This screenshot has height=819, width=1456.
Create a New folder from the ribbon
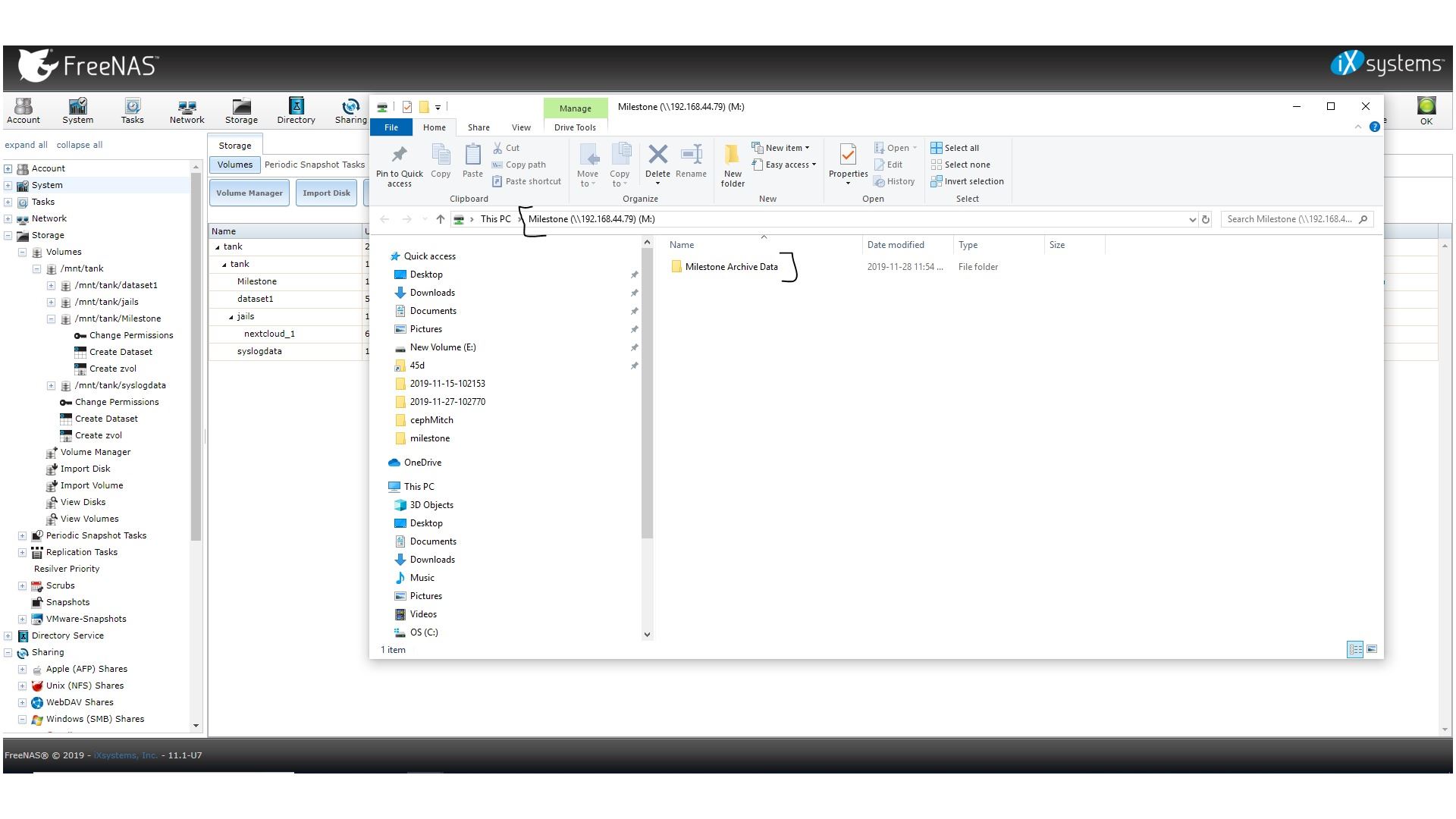click(x=733, y=165)
